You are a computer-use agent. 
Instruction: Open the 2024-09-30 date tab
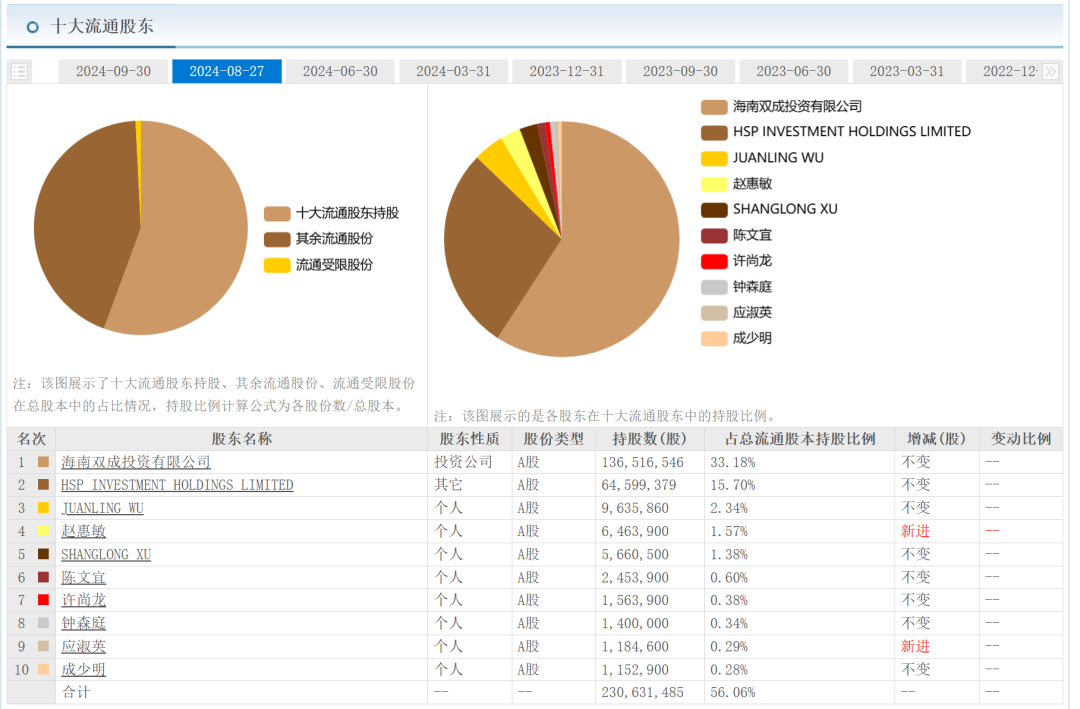pyautogui.click(x=113, y=71)
